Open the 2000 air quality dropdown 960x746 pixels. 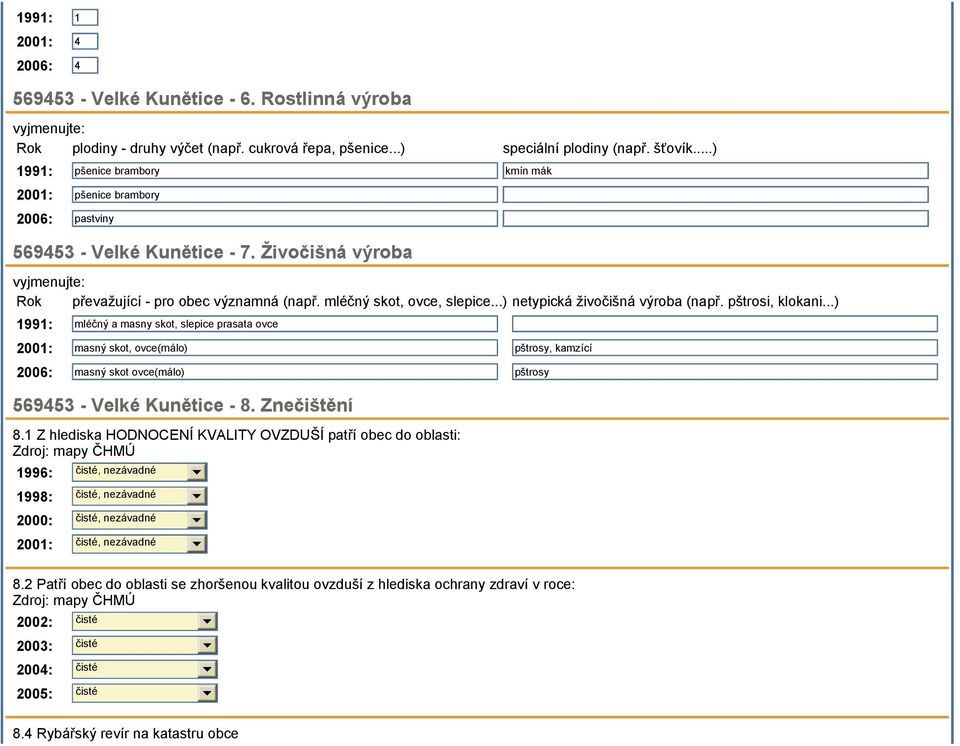tap(140, 520)
